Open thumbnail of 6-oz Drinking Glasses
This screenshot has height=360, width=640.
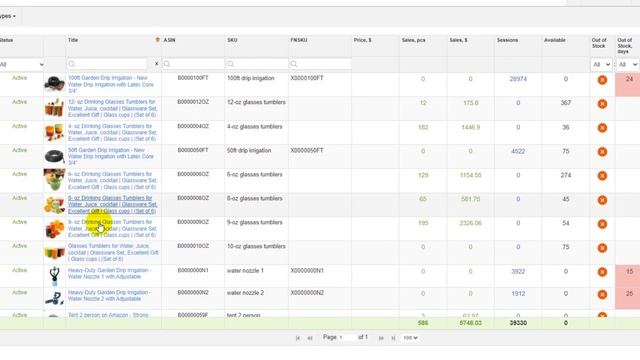click(54, 180)
